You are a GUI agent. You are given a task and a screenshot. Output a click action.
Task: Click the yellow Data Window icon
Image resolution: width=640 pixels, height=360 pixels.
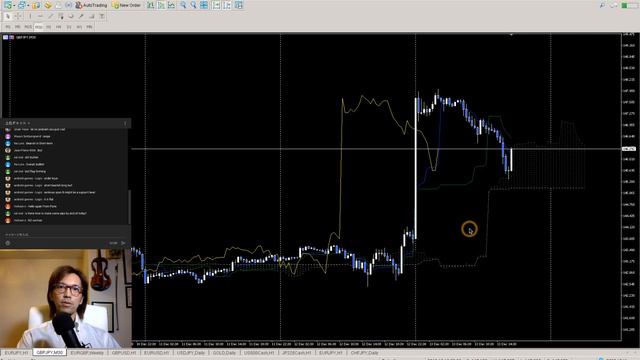48,5
